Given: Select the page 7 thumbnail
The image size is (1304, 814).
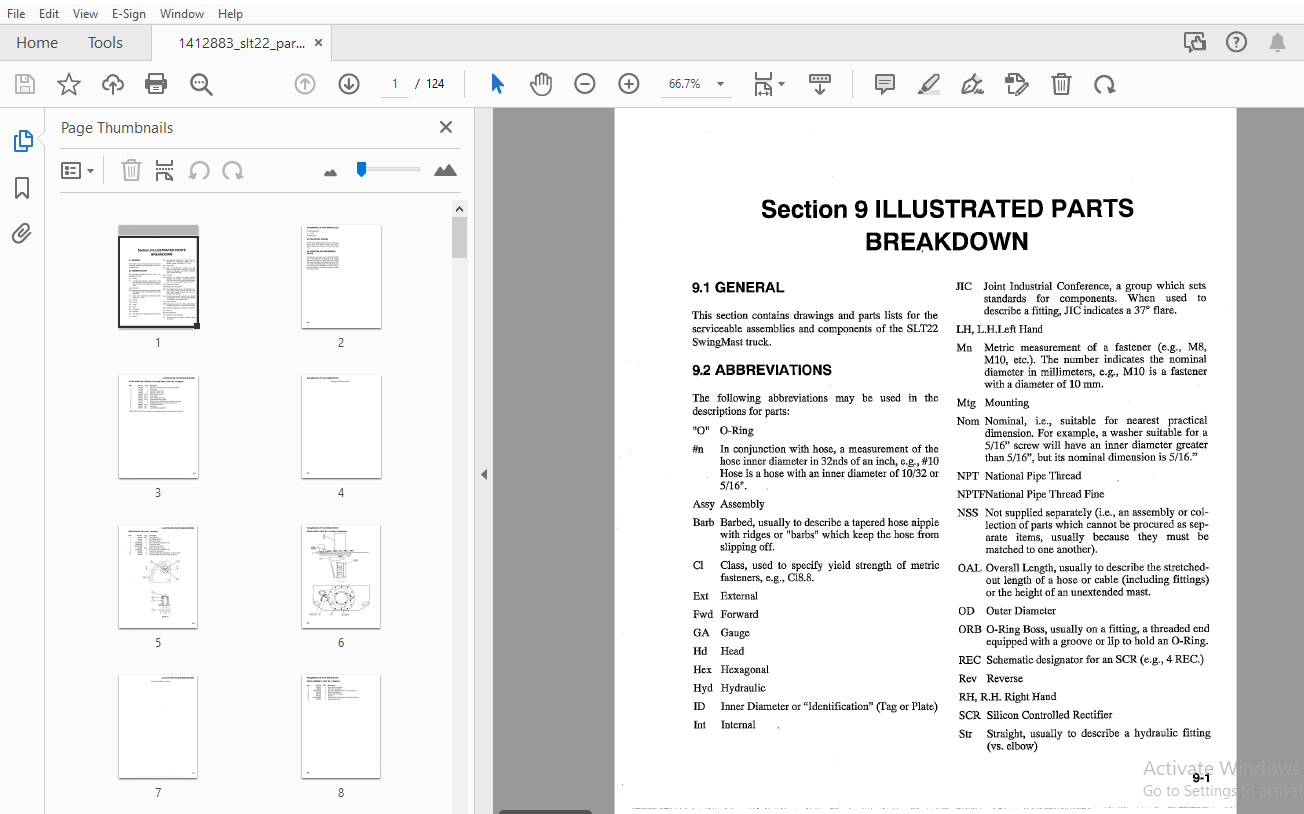Looking at the screenshot, I should point(158,726).
